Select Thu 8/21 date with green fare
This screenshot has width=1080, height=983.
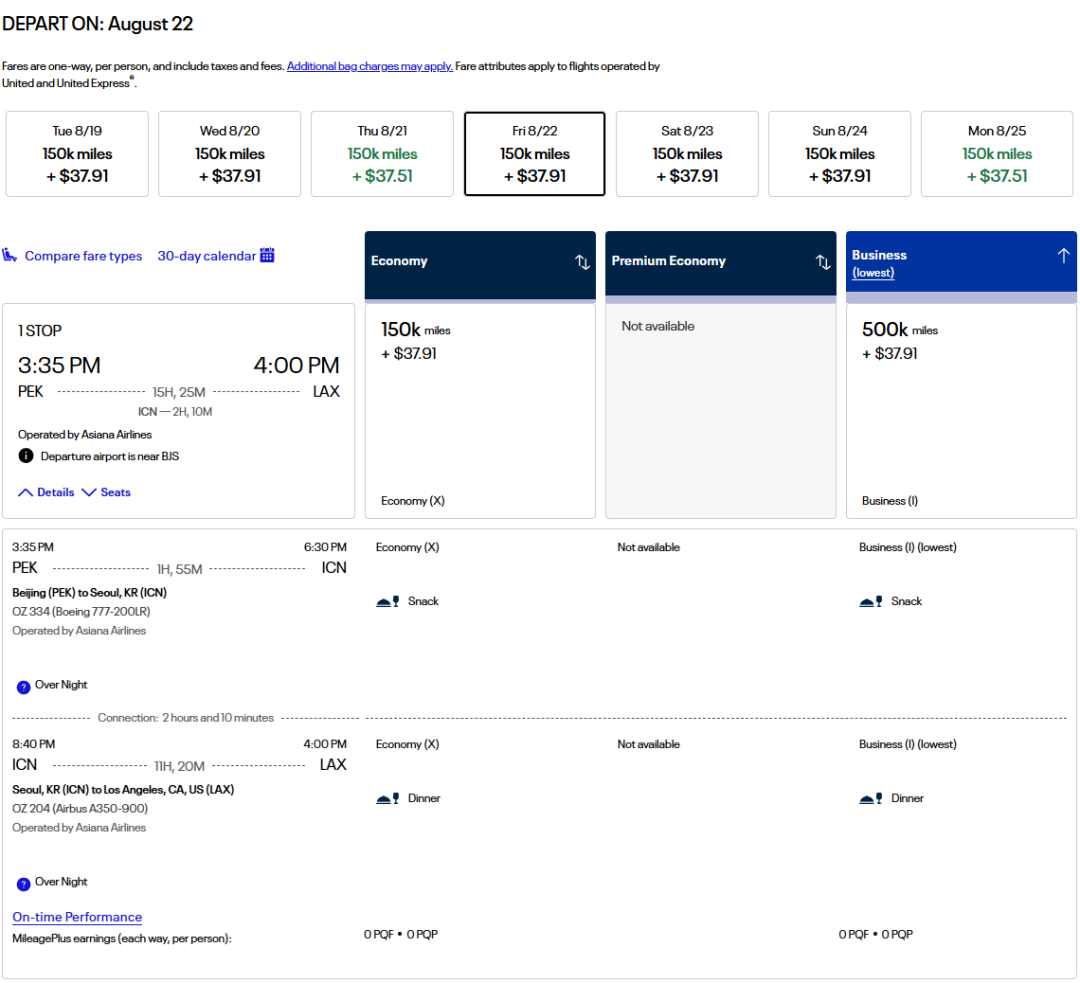(382, 154)
